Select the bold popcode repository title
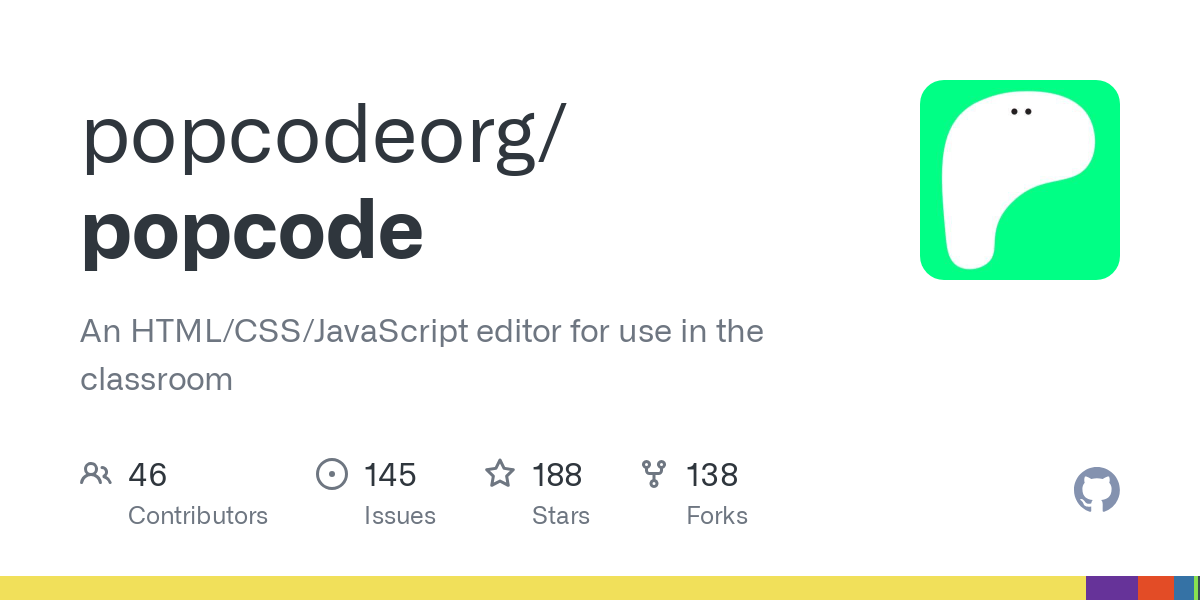This screenshot has width=1200, height=600. click(x=252, y=230)
